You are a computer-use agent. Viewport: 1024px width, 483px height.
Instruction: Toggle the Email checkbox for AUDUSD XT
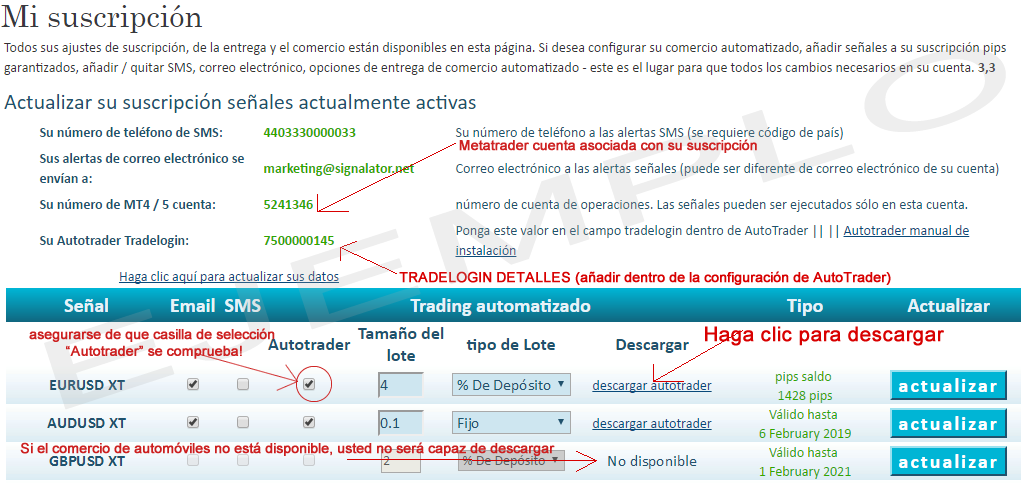click(193, 423)
